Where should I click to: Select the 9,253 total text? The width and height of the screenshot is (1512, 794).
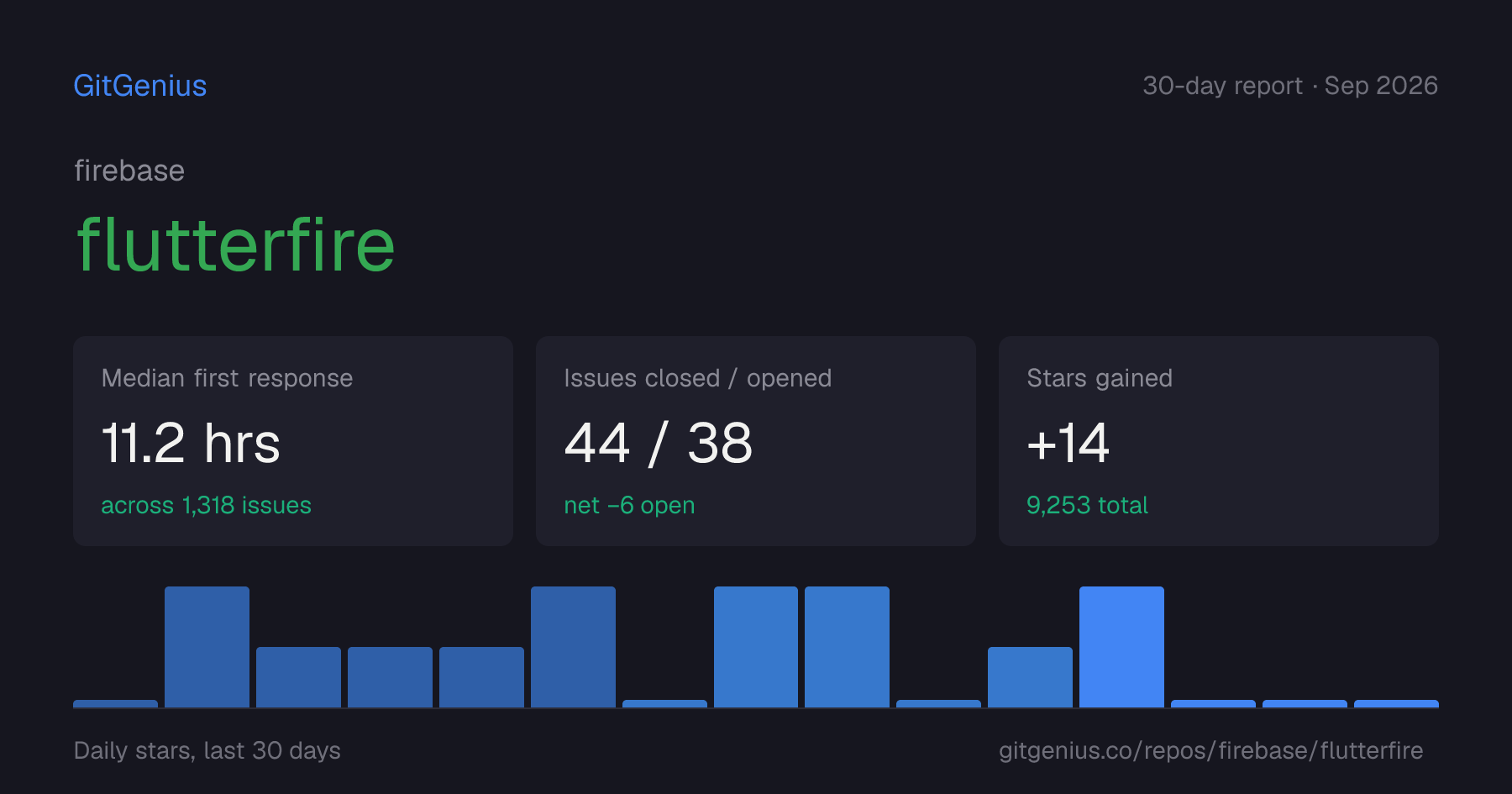click(1087, 505)
